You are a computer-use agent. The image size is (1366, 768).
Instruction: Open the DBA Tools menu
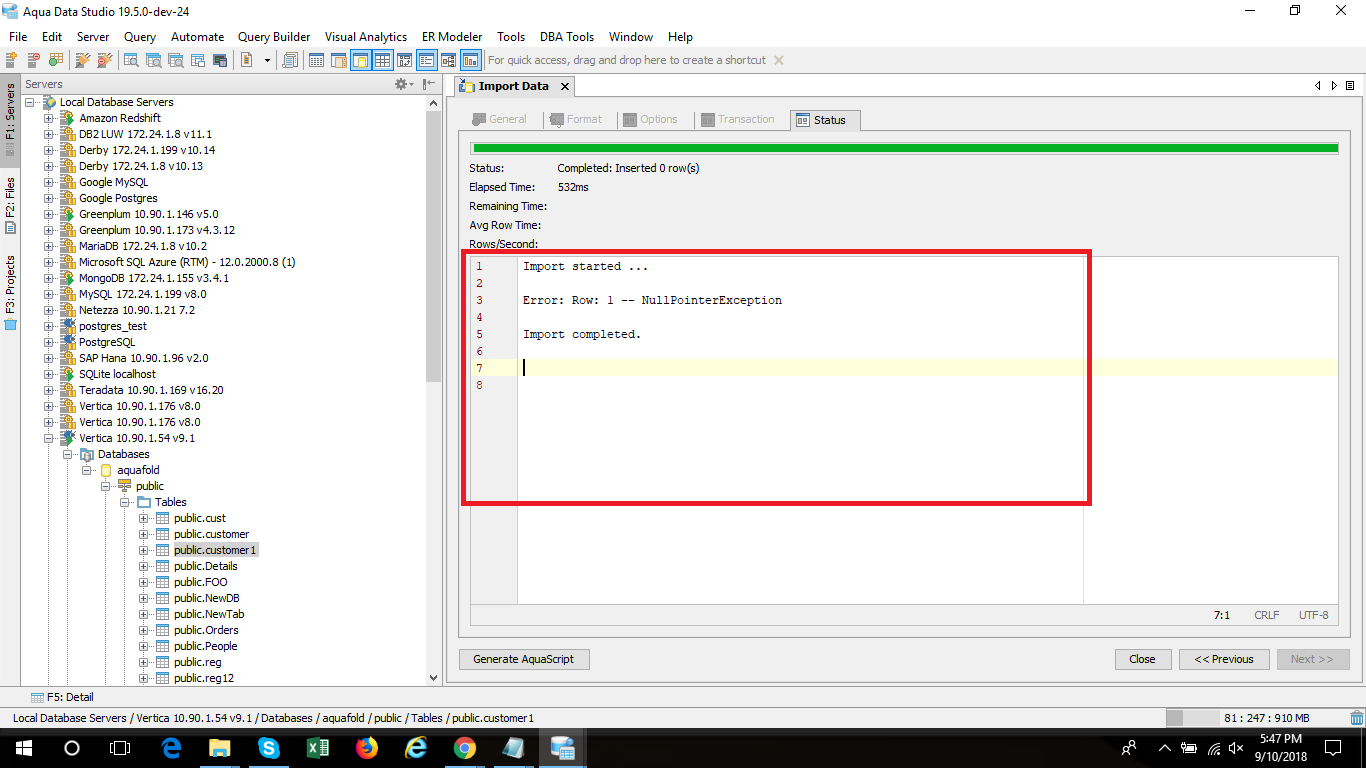click(567, 37)
